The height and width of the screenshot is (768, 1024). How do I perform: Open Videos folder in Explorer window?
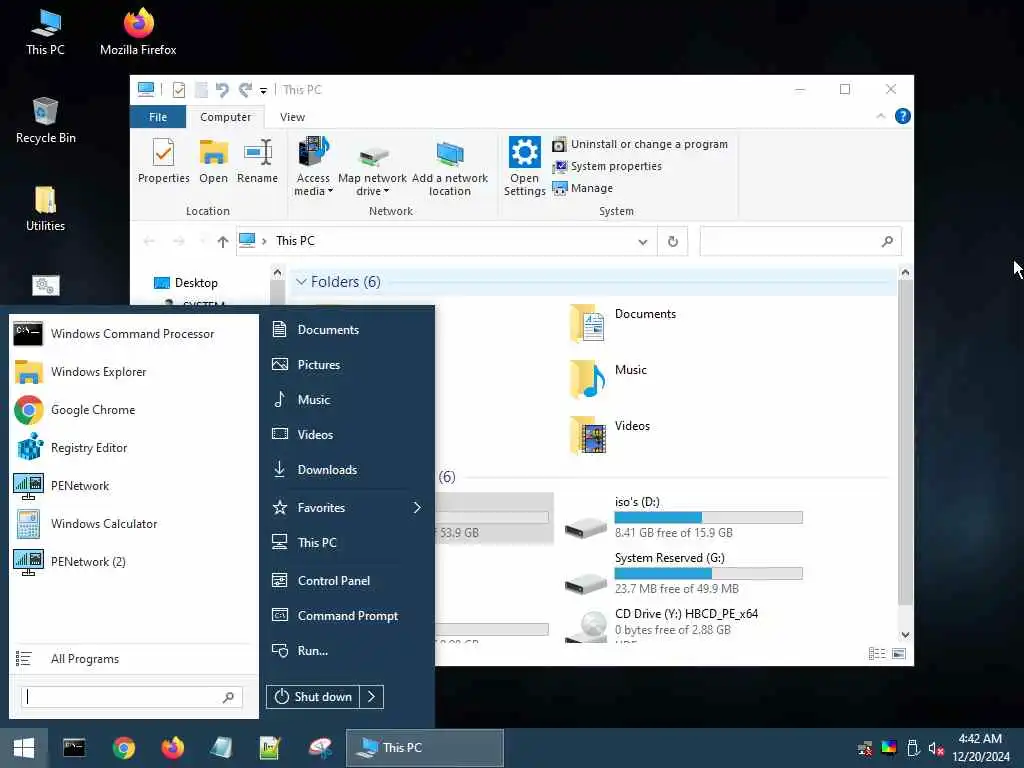[610, 435]
